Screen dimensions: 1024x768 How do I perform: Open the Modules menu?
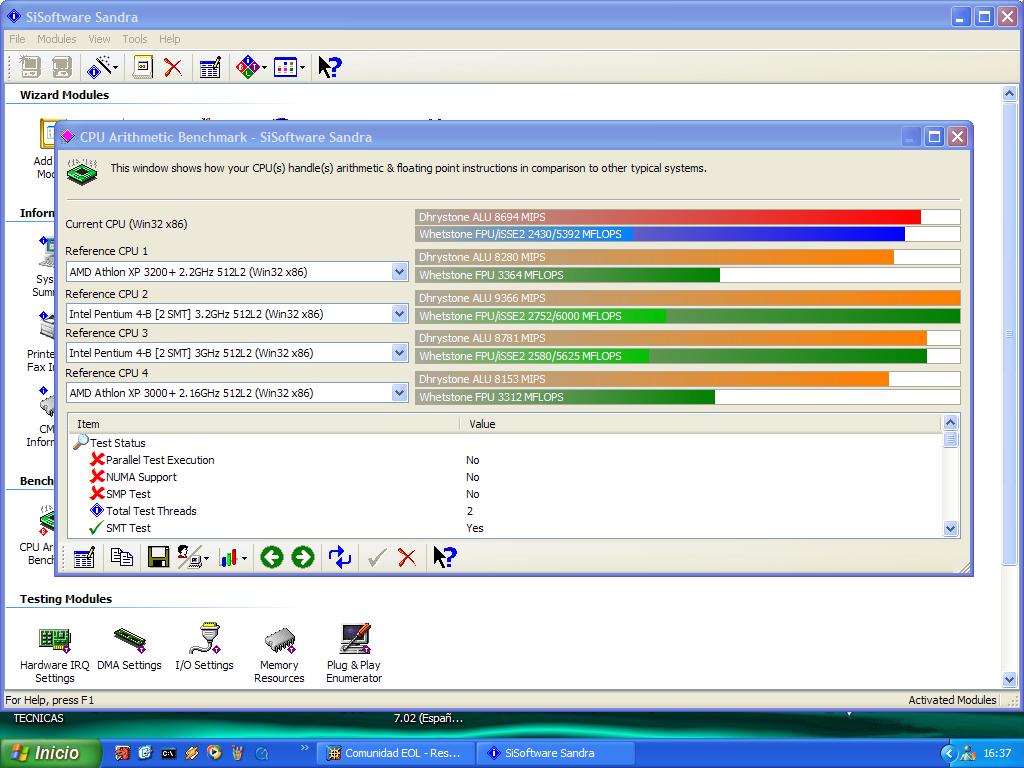pos(57,39)
